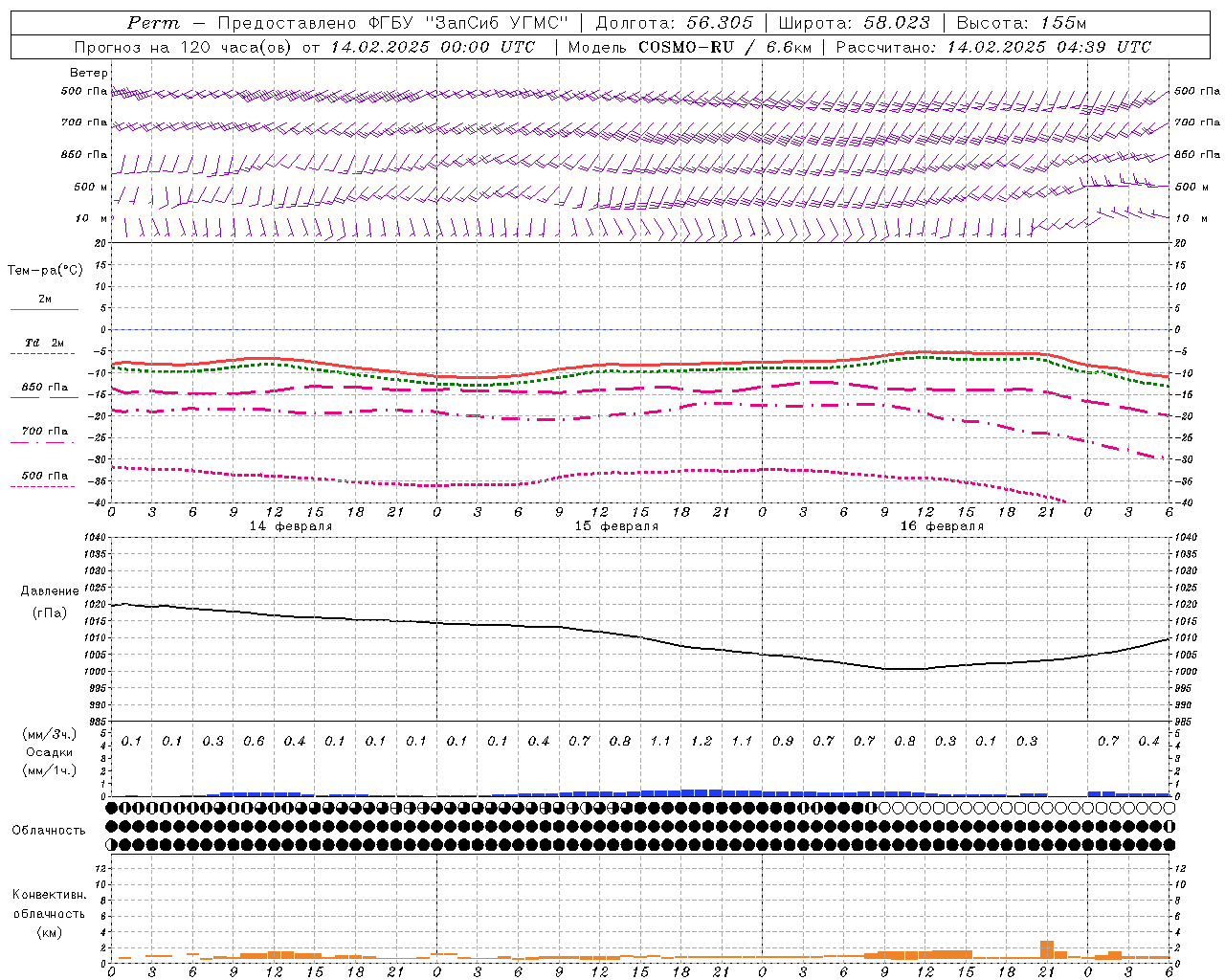
Task: Click the "1.2" precipitation value
Action: [x=702, y=741]
